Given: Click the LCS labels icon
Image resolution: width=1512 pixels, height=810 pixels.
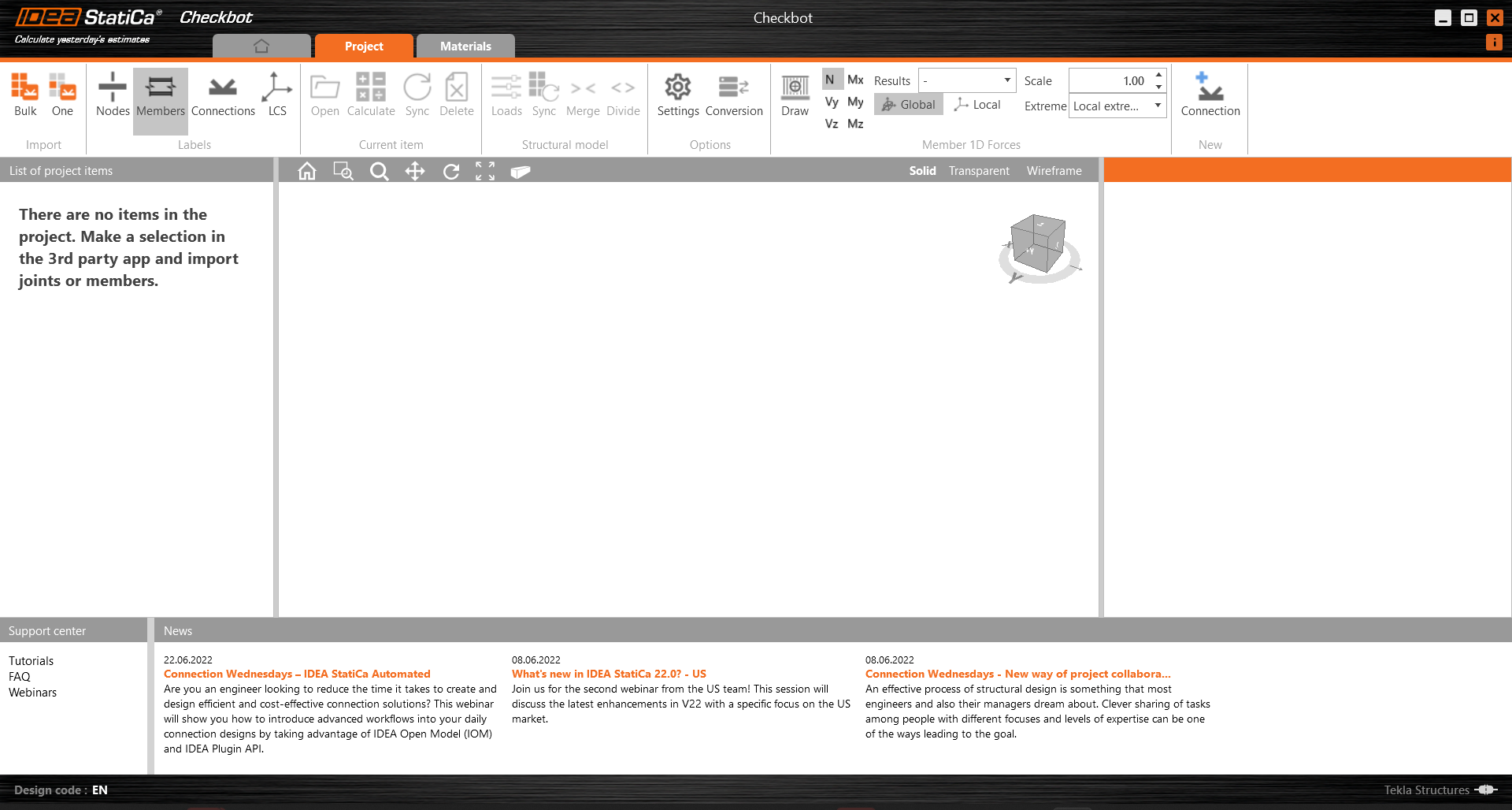Looking at the screenshot, I should (277, 95).
